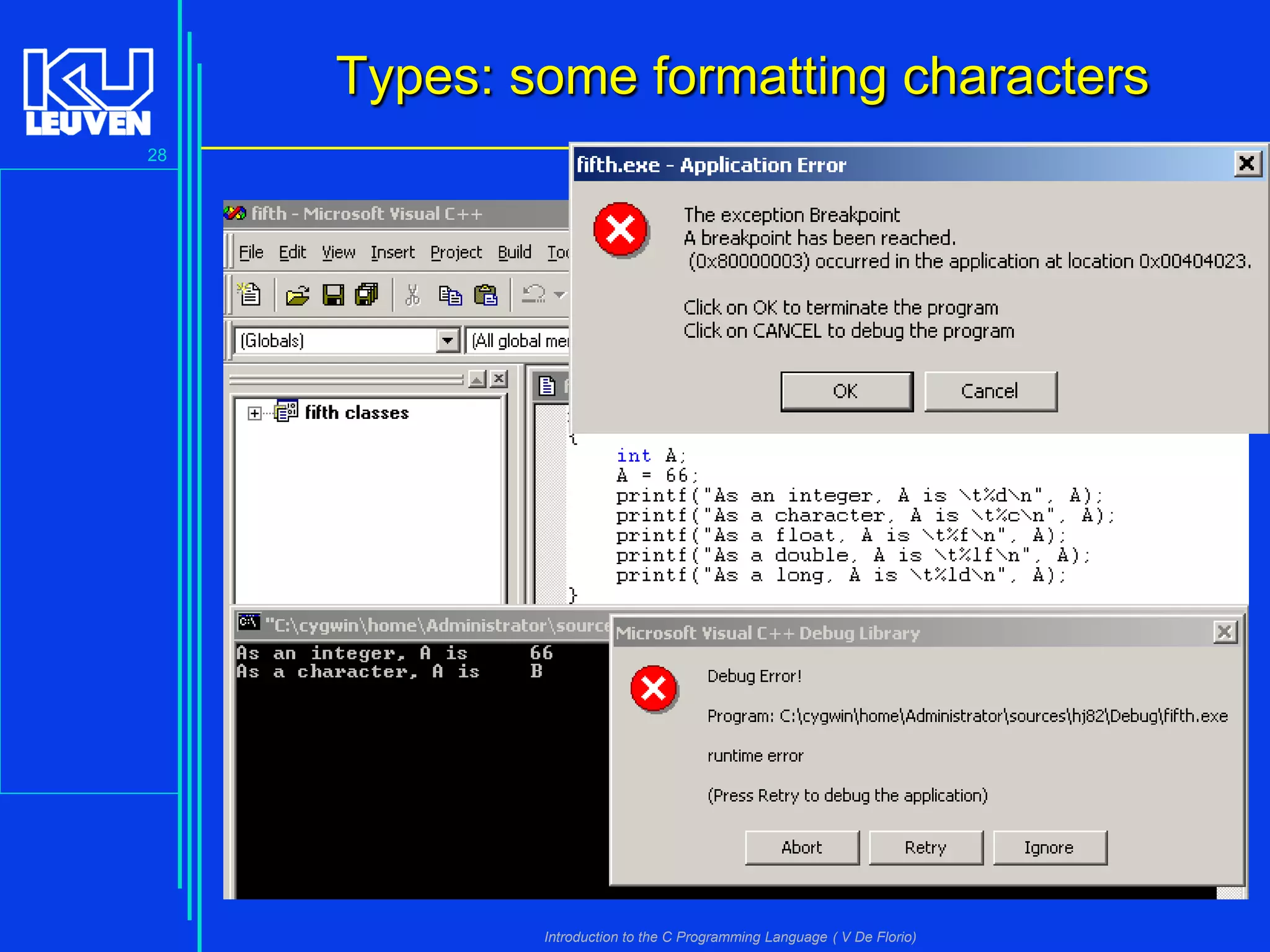1270x952 pixels.
Task: Click the Paste clipboard icon
Action: tap(486, 295)
